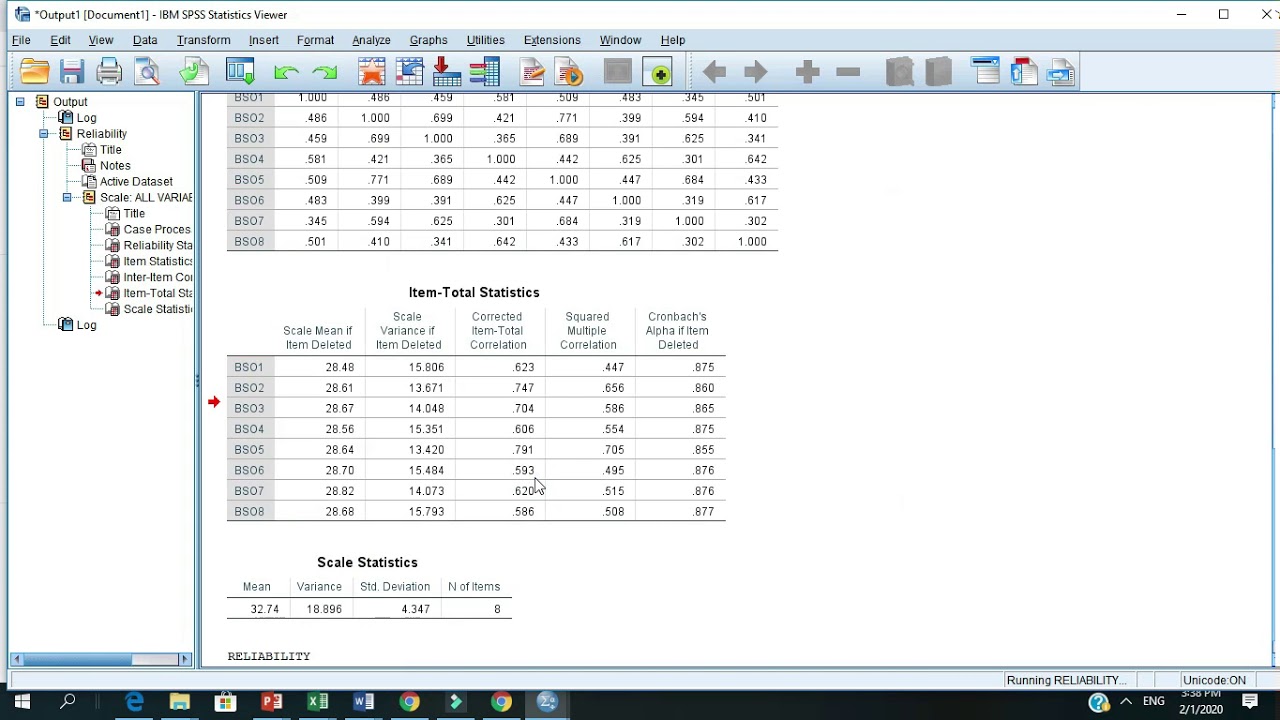Image resolution: width=1280 pixels, height=720 pixels.
Task: Click the Scale Statistics variance value 18.896
Action: [324, 609]
